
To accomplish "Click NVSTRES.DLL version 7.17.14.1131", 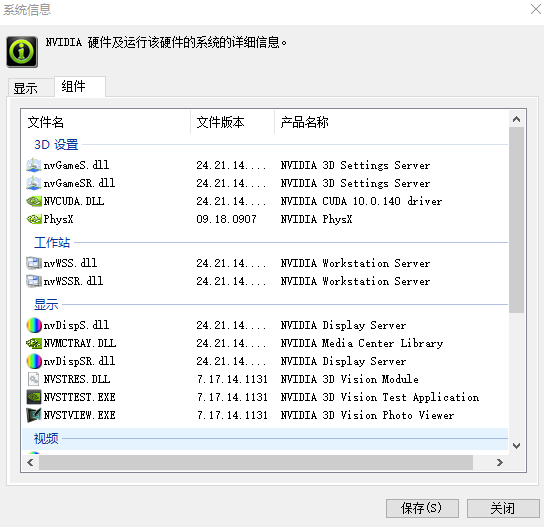I will (x=232, y=379).
